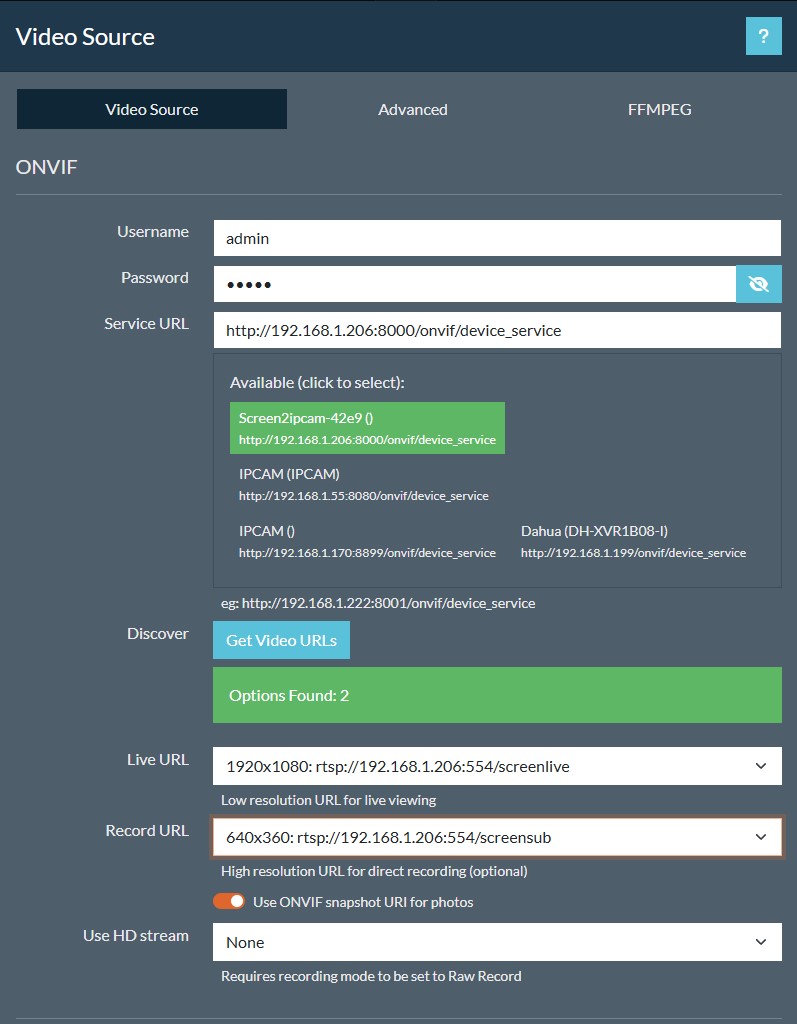Click the Options Found: 2 banner
Screen dimensions: 797x1024
[x=497, y=695]
